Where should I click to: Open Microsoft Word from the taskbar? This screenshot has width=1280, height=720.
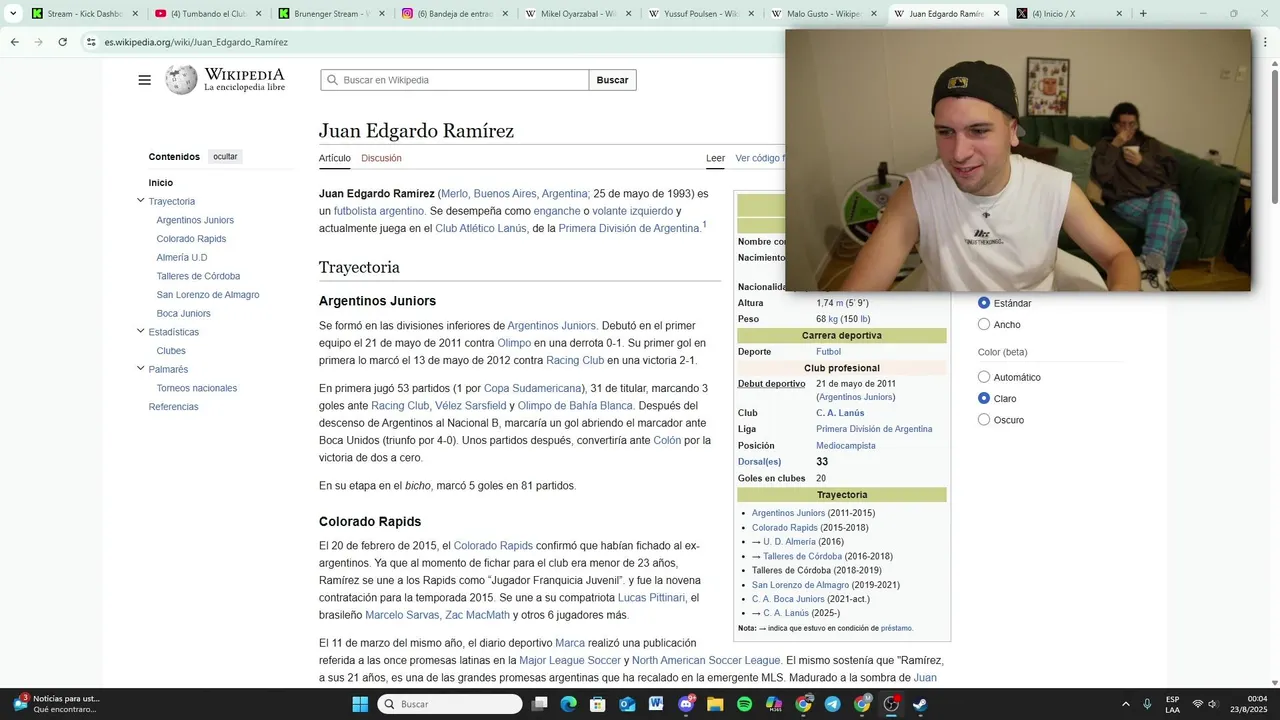click(x=656, y=704)
